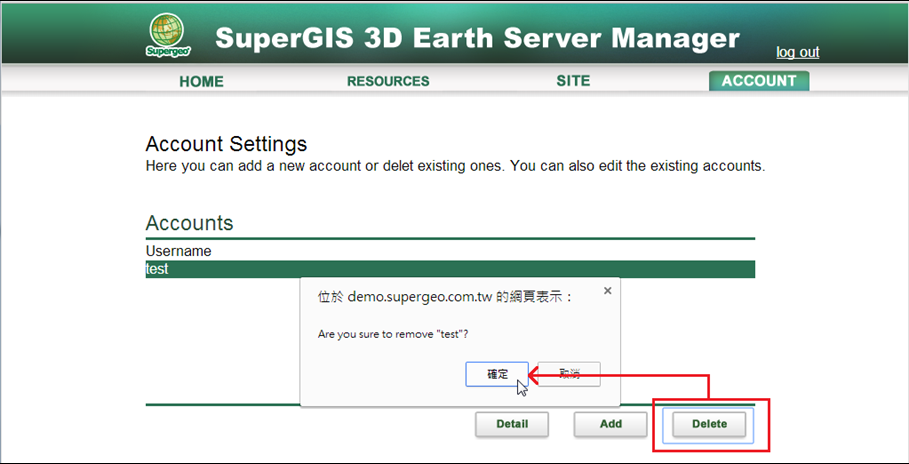Click the SuperGIS 3D Earth Server Manager title
This screenshot has width=909, height=464.
click(x=477, y=39)
